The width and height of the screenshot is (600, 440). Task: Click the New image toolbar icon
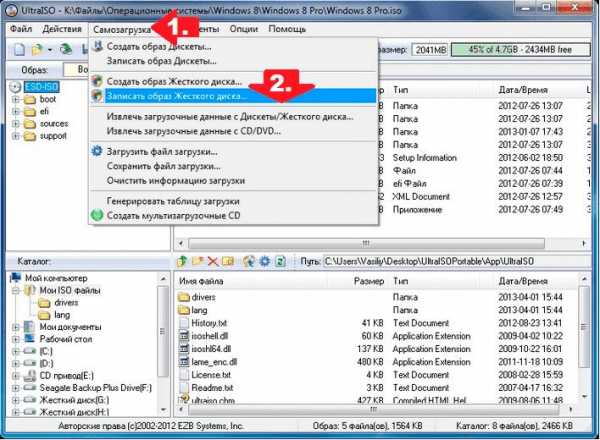tap(19, 49)
